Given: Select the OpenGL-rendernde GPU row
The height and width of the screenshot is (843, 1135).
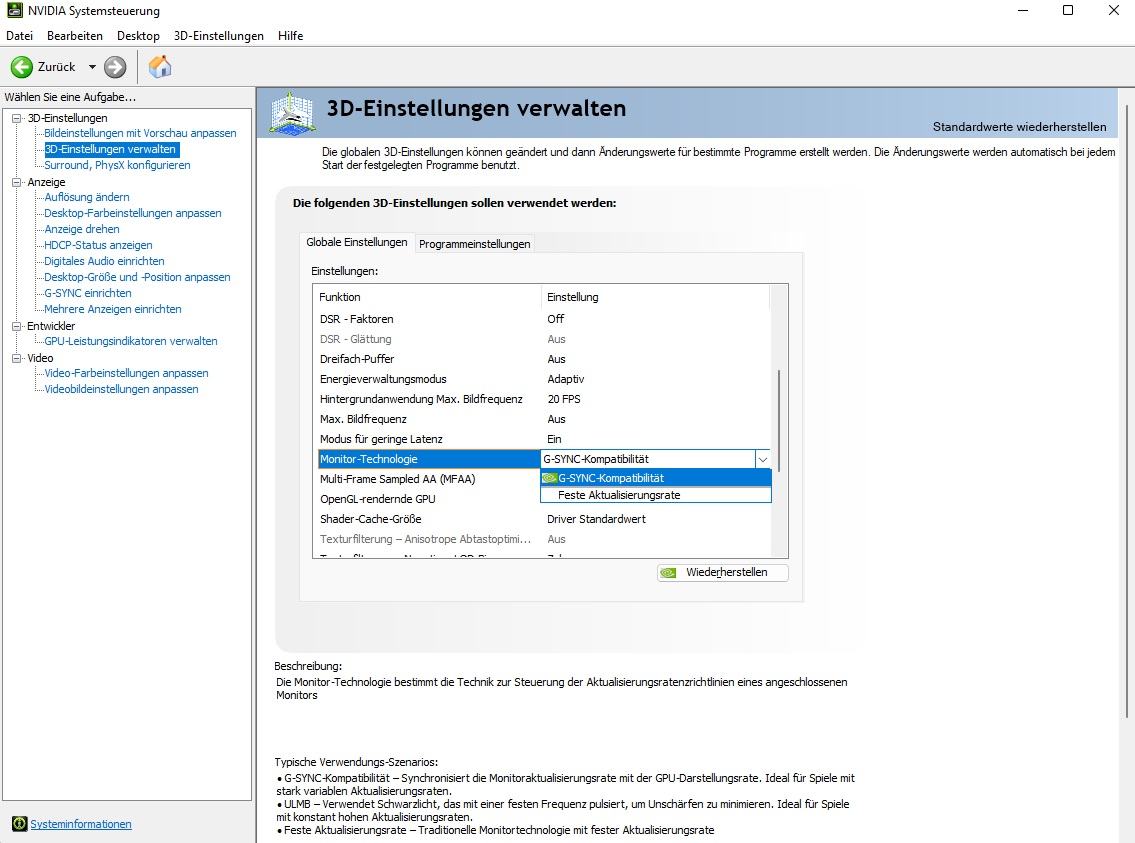Looking at the screenshot, I should point(429,499).
